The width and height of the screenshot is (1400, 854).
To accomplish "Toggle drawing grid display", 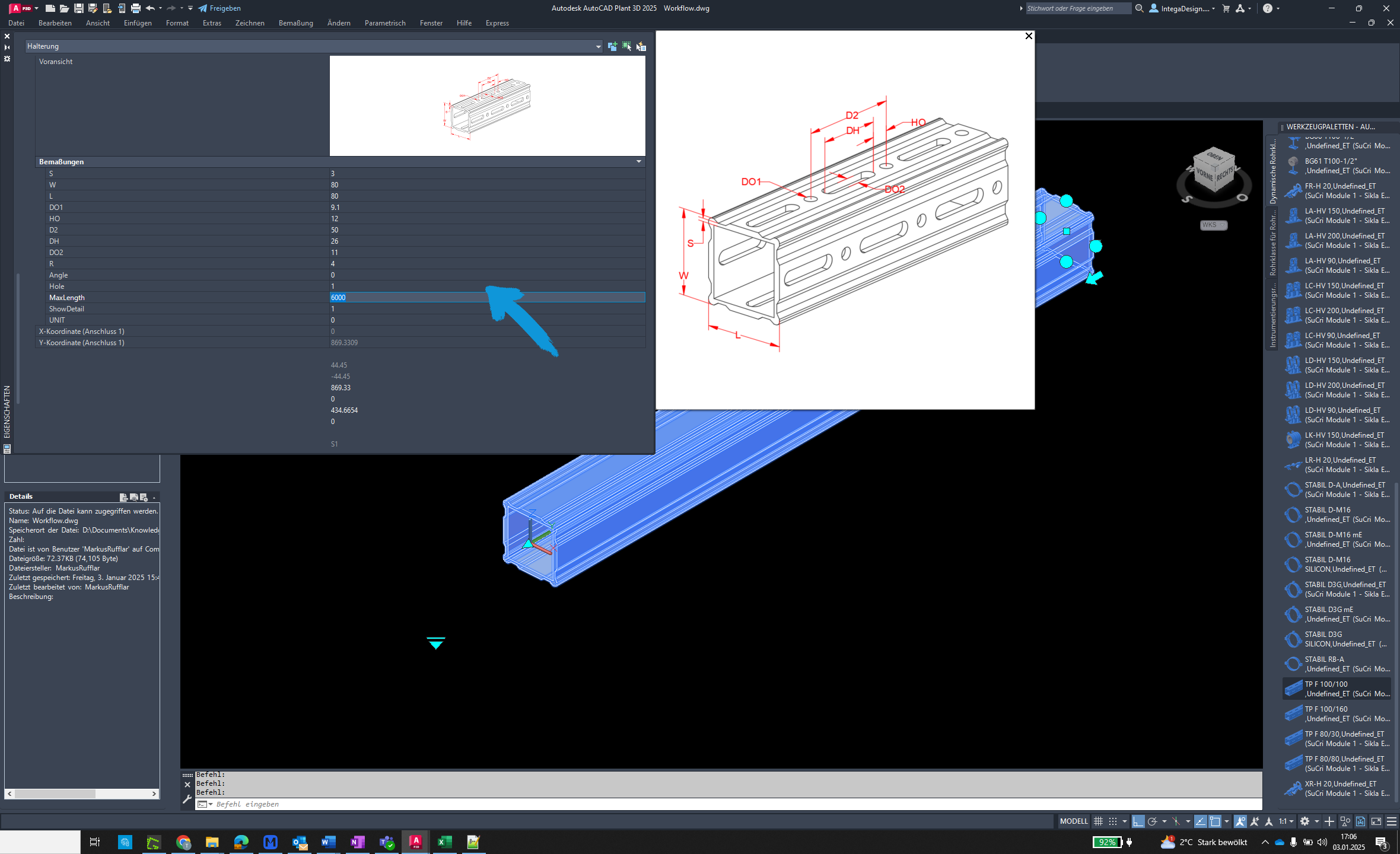I will click(x=1098, y=821).
